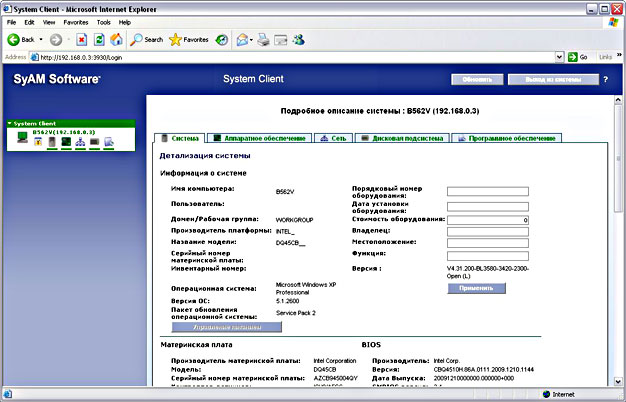Click the Владелец input field
626x402 pixels.
point(488,230)
